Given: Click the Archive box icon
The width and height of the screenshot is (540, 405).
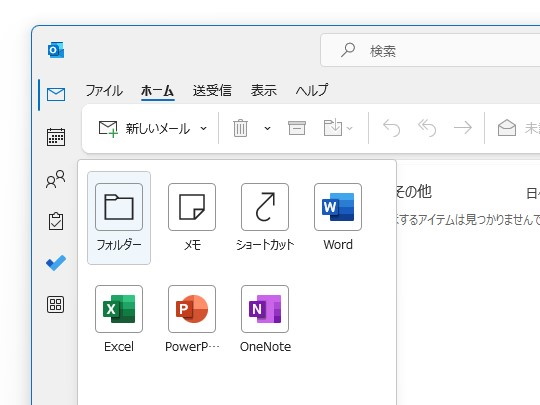Looking at the screenshot, I should [297, 128].
